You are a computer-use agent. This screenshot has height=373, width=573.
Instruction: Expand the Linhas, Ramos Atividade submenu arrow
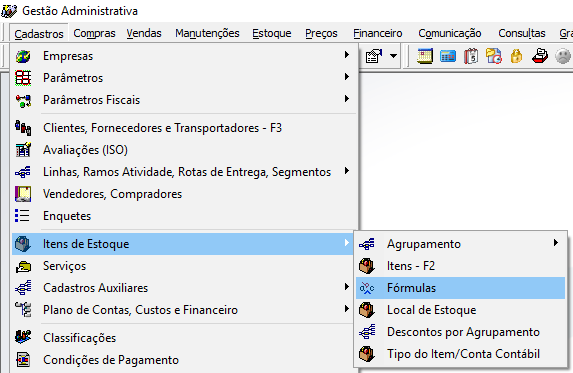(x=346, y=171)
